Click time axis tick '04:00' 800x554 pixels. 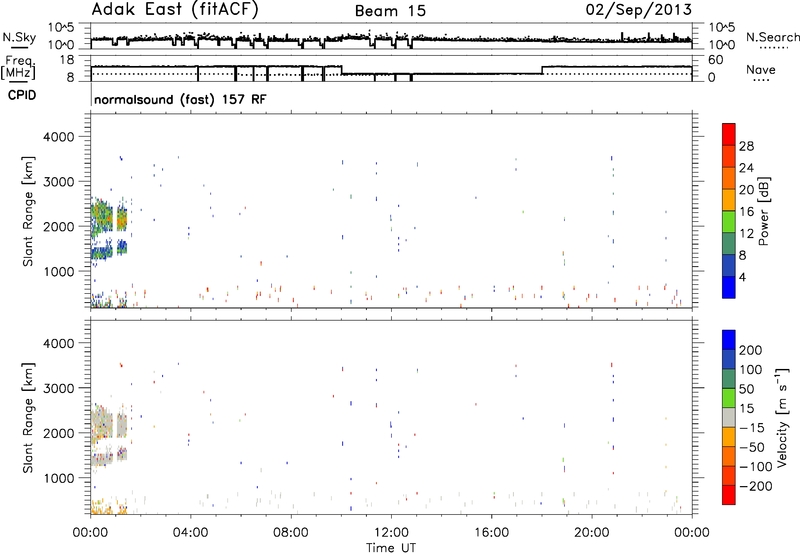(x=191, y=533)
